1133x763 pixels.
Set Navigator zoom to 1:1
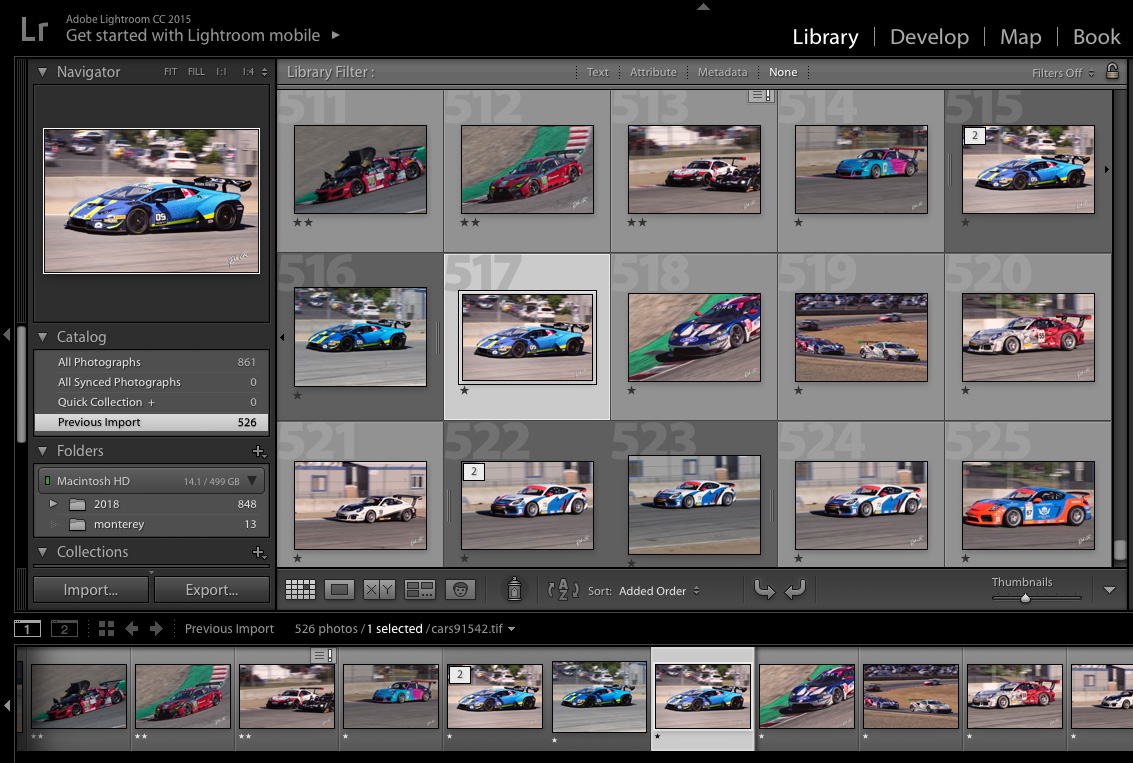(221, 72)
